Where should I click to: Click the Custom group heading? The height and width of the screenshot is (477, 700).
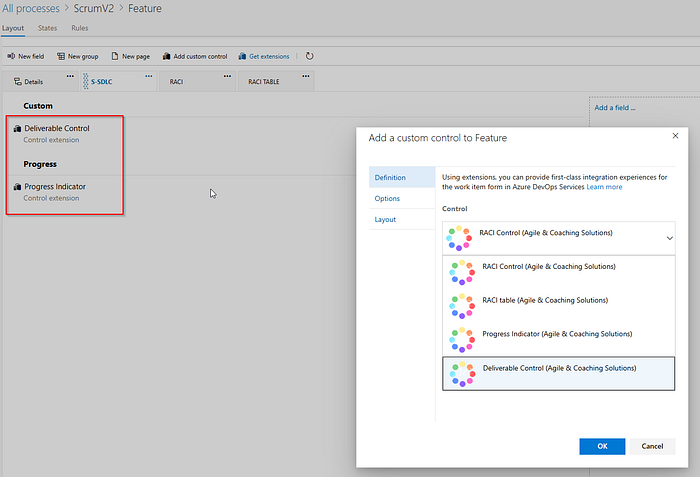pos(38,106)
